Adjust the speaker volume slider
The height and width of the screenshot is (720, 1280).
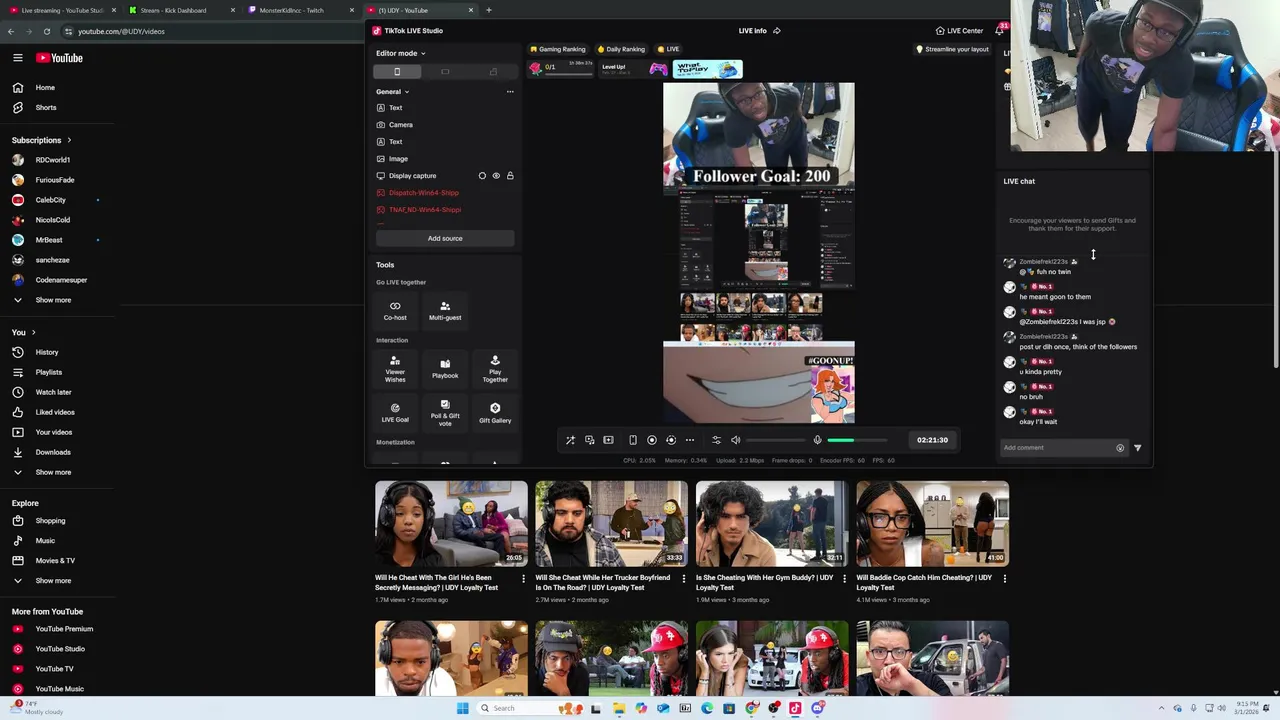pos(775,440)
